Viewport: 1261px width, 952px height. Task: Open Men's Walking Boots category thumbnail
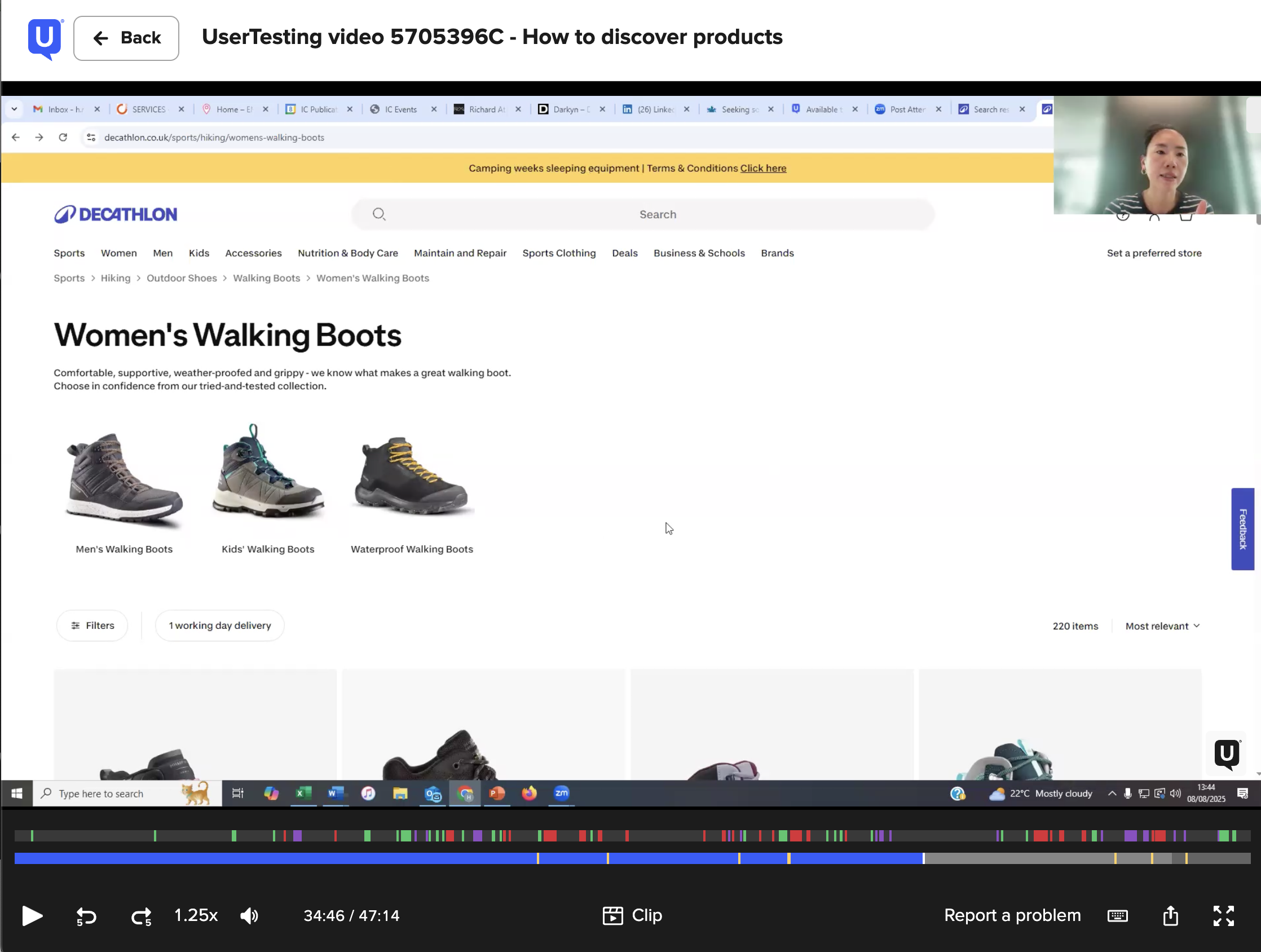pos(124,487)
